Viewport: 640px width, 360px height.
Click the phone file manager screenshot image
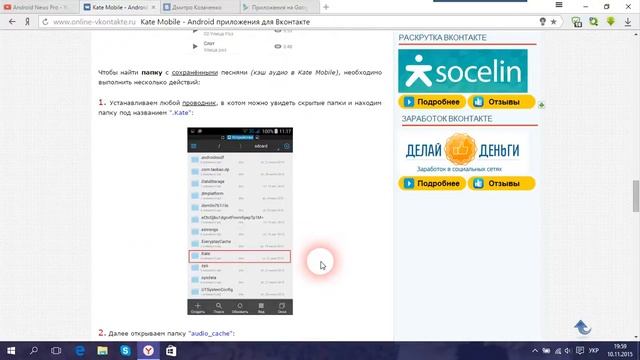coord(240,221)
